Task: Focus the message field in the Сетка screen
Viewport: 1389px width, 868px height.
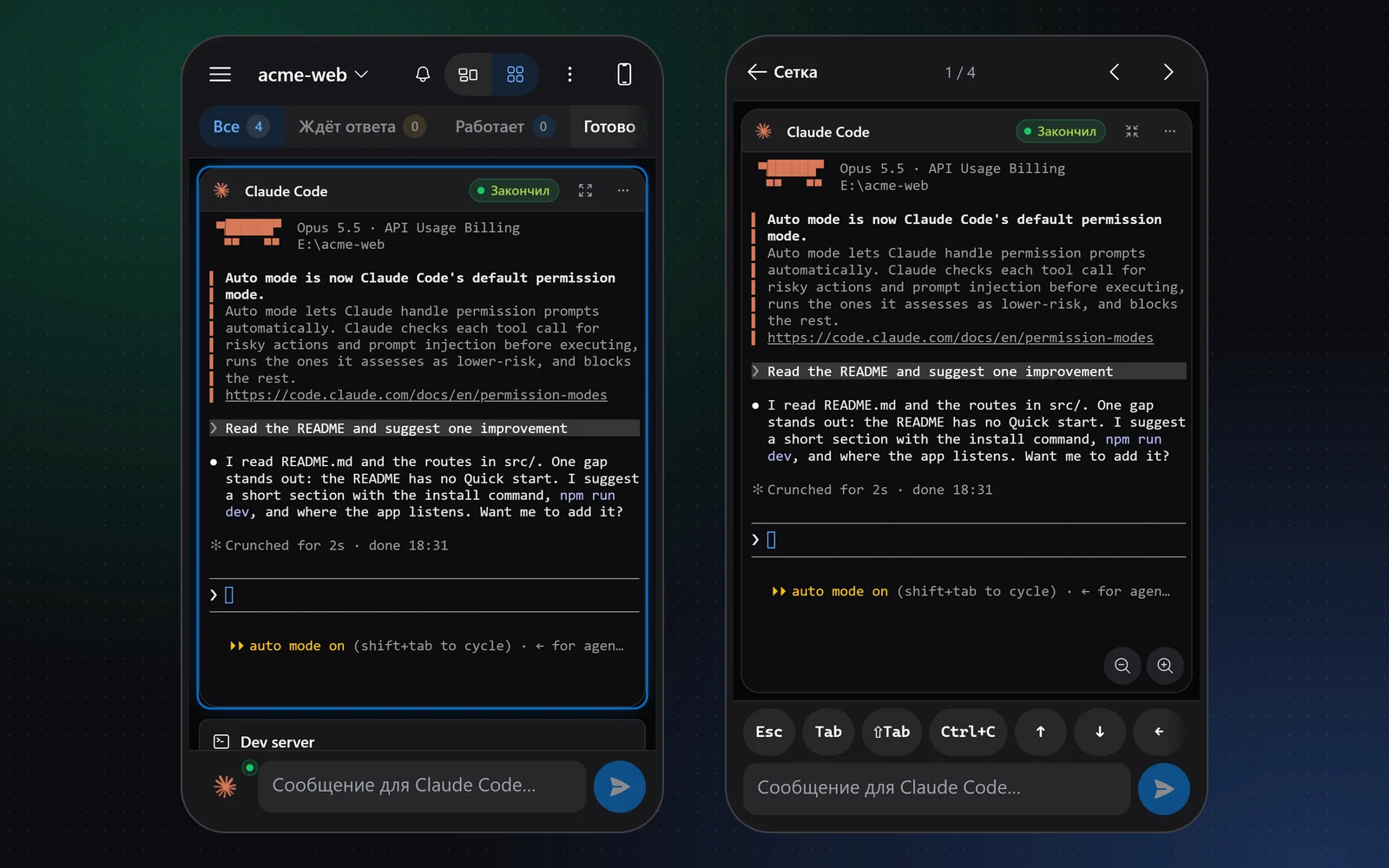Action: click(937, 788)
